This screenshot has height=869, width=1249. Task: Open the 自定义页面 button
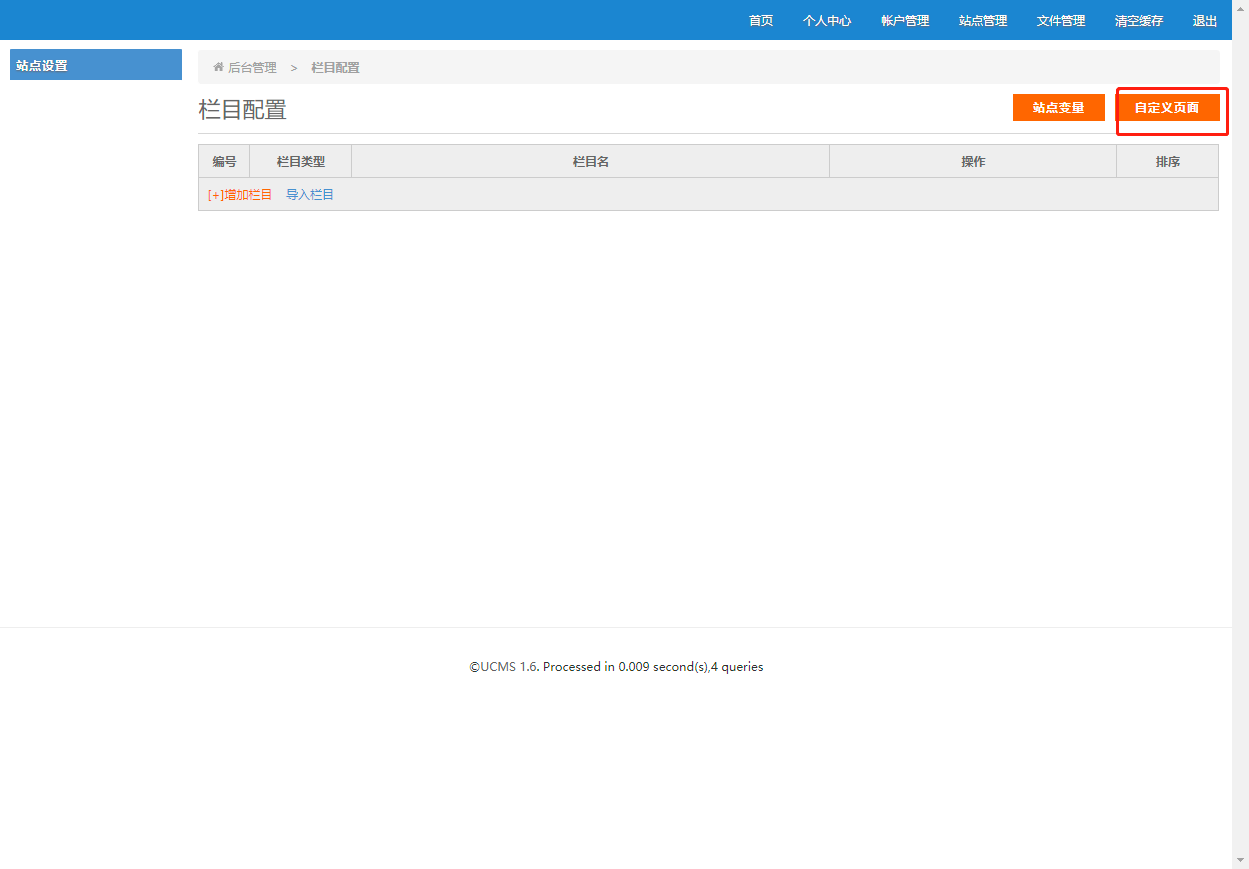coord(1167,107)
